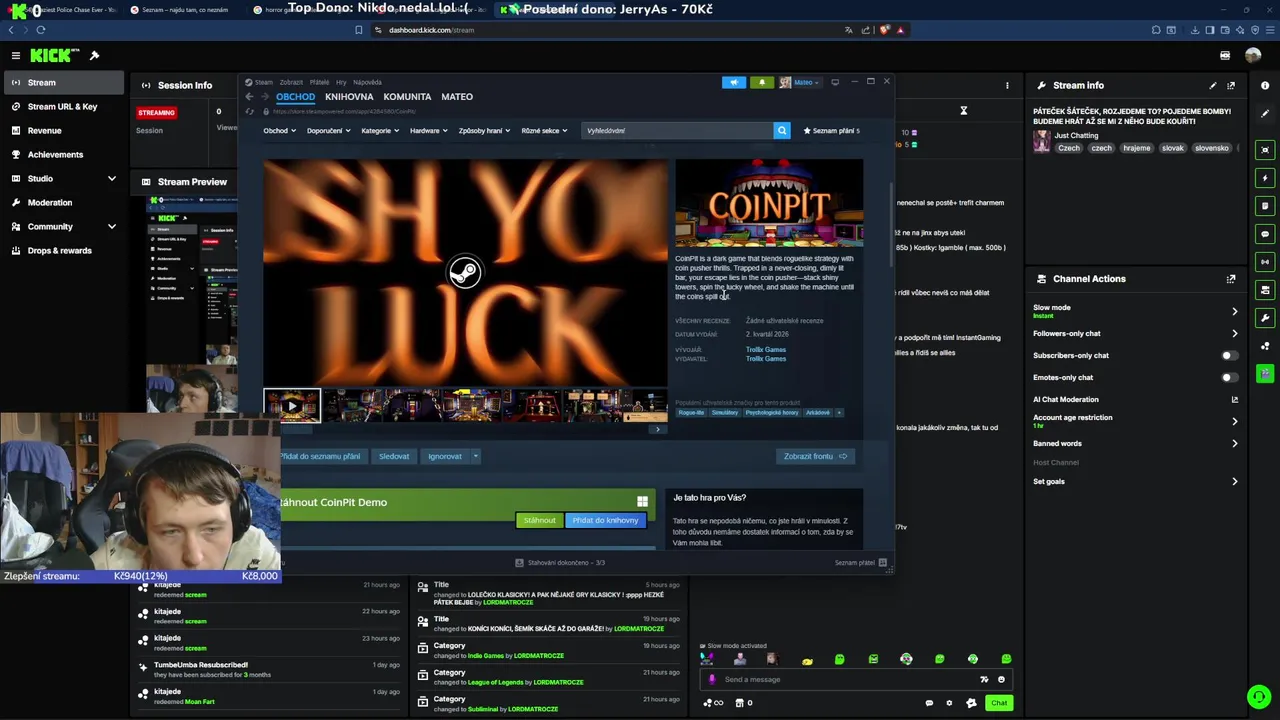1280x720 pixels.
Task: Pop out the Stream Info panel
Action: 1231,85
